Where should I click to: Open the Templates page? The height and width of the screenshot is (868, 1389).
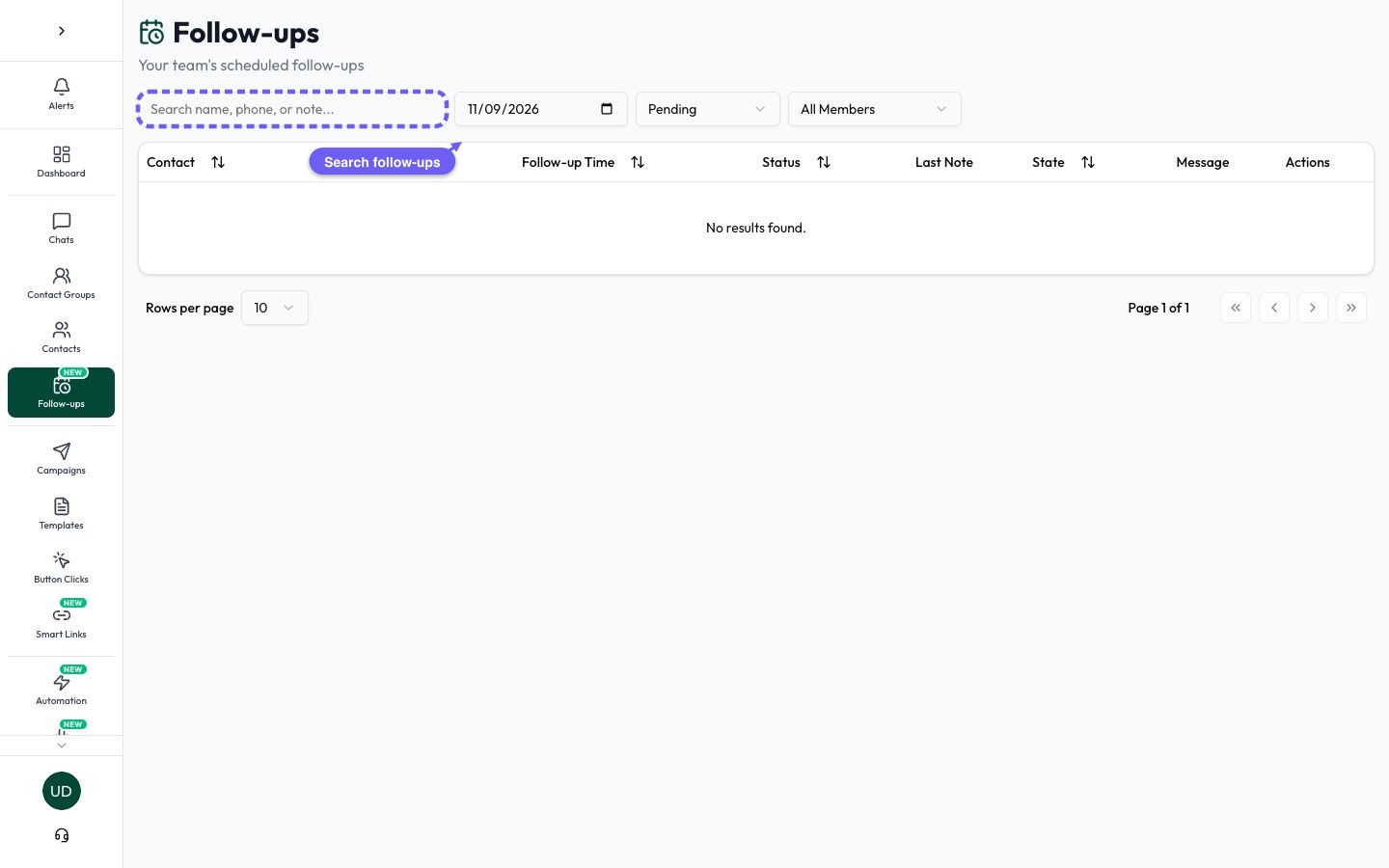pyautogui.click(x=61, y=514)
